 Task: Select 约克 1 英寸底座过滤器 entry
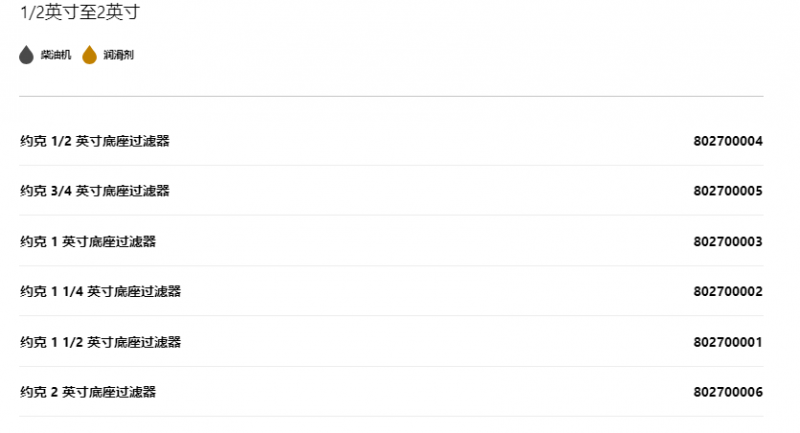tap(88, 241)
